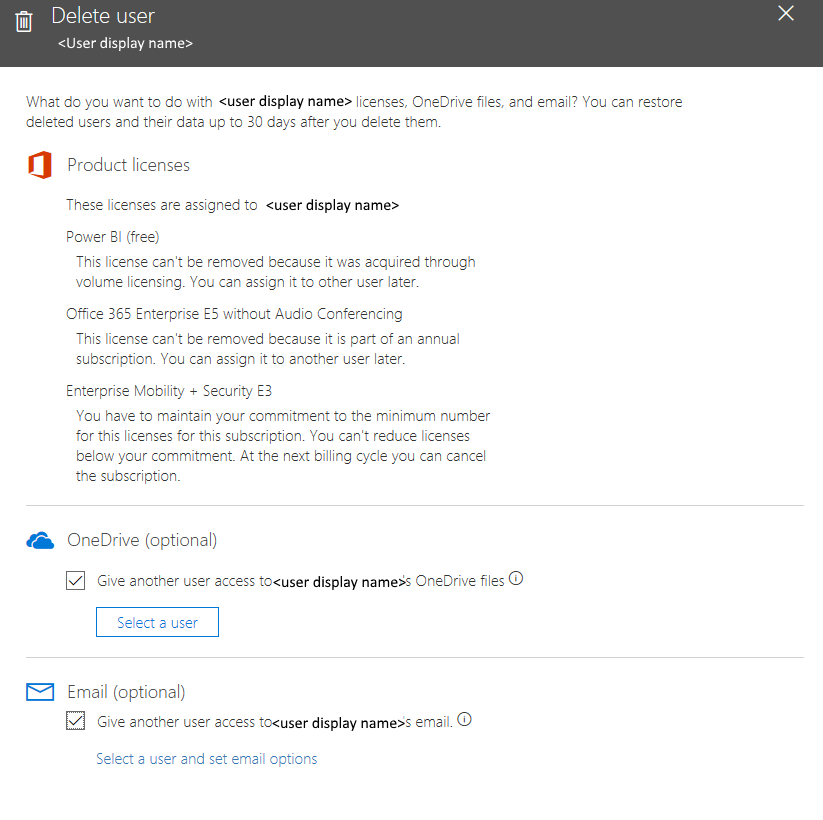The width and height of the screenshot is (823, 820).
Task: Click the restore deleted users intro paragraph
Action: tap(354, 112)
